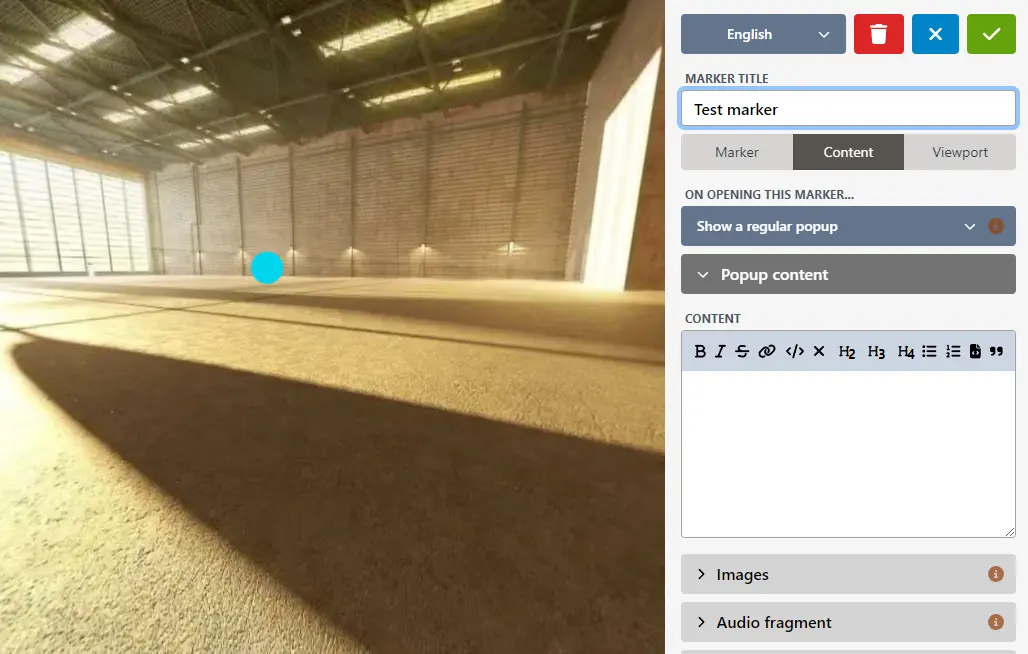Switch to the Viewport tab
1028x654 pixels.
[959, 152]
